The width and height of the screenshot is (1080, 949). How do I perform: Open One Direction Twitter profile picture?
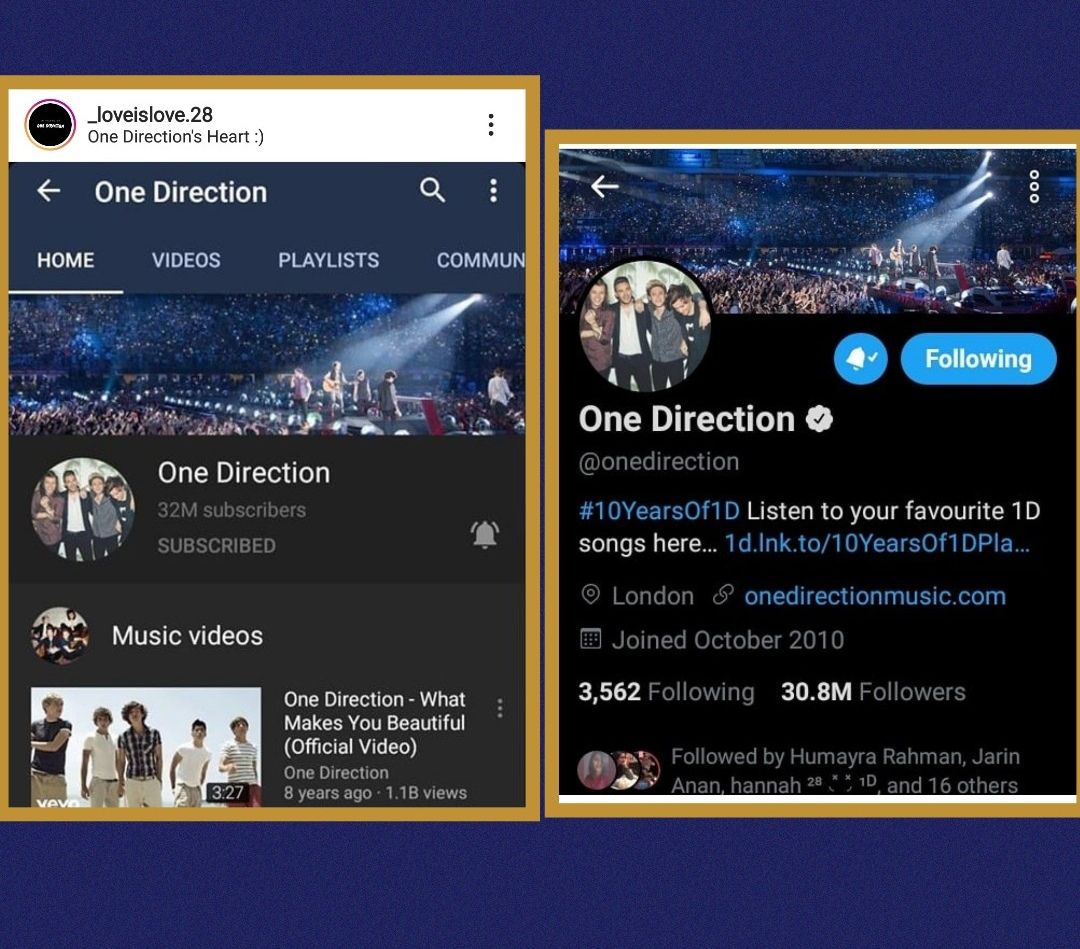point(645,326)
